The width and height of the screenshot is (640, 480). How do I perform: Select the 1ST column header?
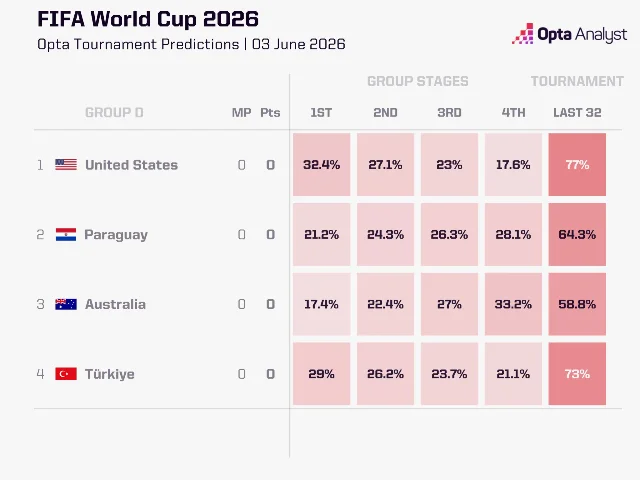coord(321,112)
